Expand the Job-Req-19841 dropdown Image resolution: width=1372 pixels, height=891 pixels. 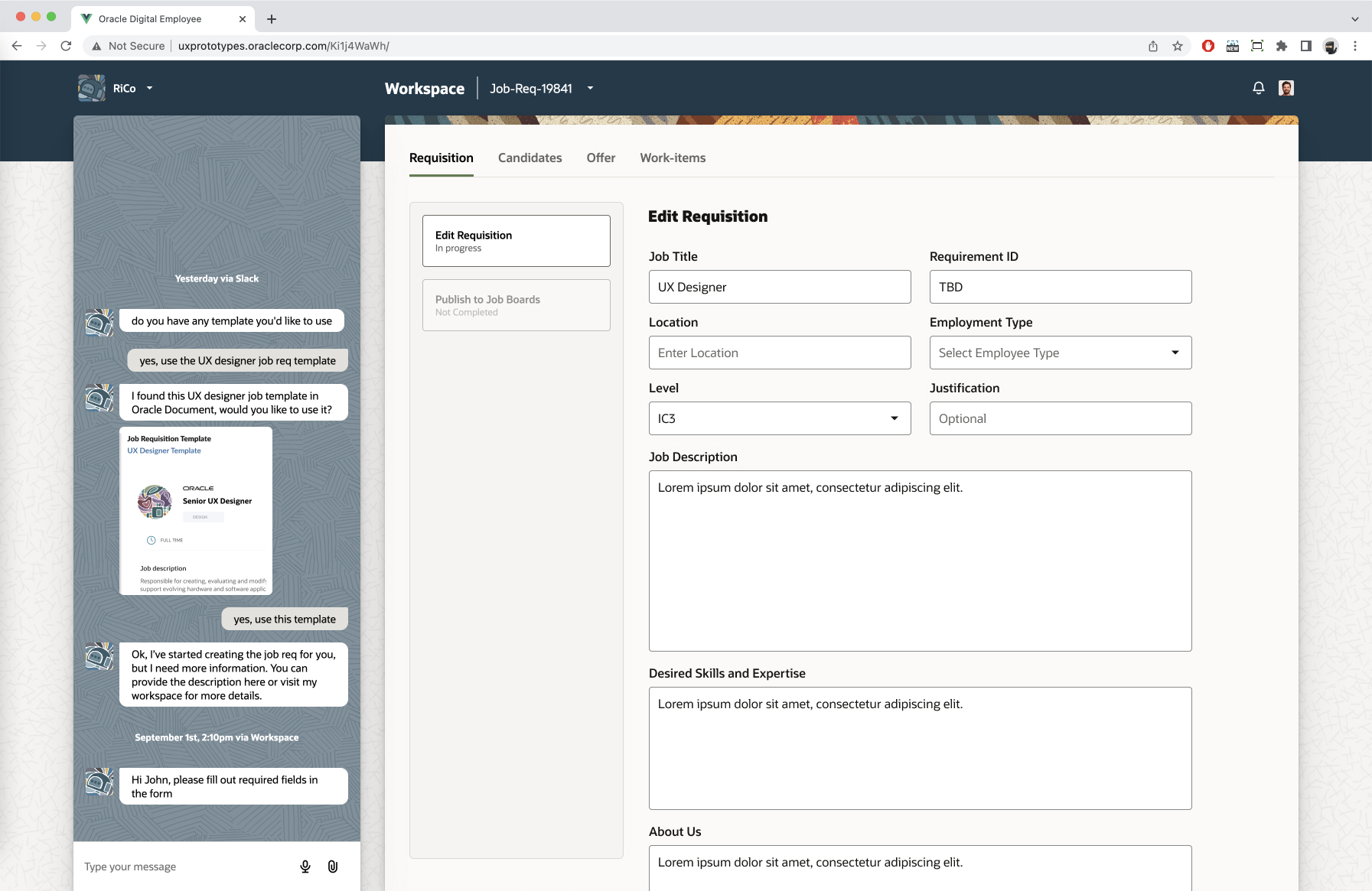(590, 88)
